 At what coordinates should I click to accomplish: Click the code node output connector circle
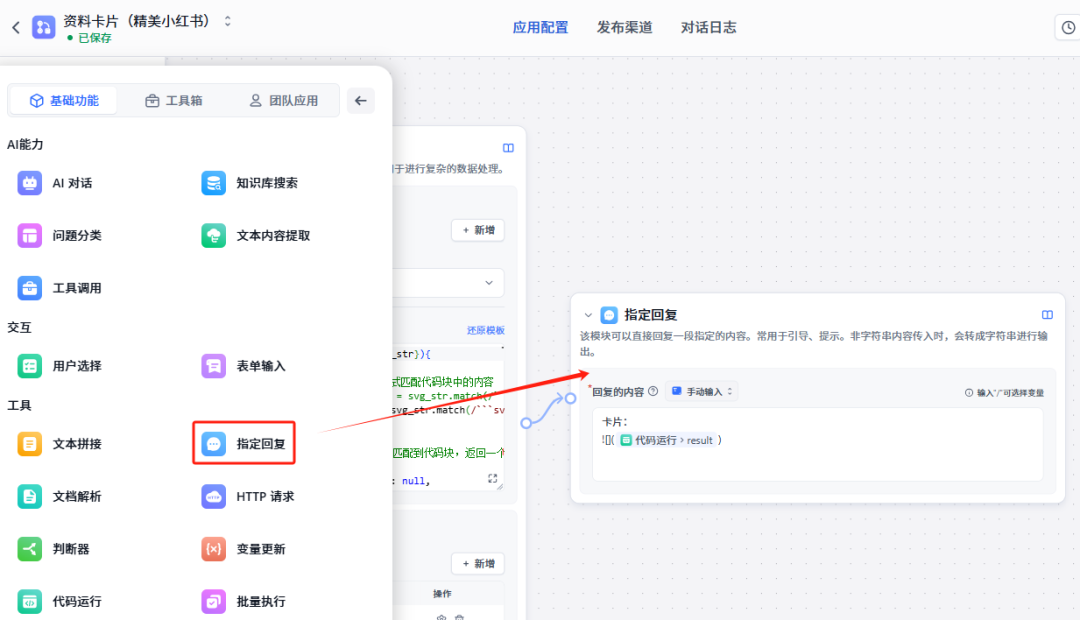526,423
